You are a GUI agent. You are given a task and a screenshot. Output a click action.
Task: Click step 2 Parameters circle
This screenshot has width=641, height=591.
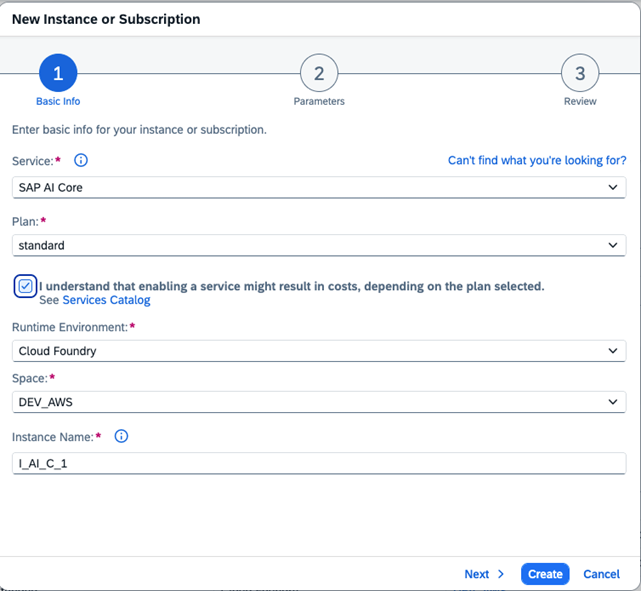tap(319, 73)
